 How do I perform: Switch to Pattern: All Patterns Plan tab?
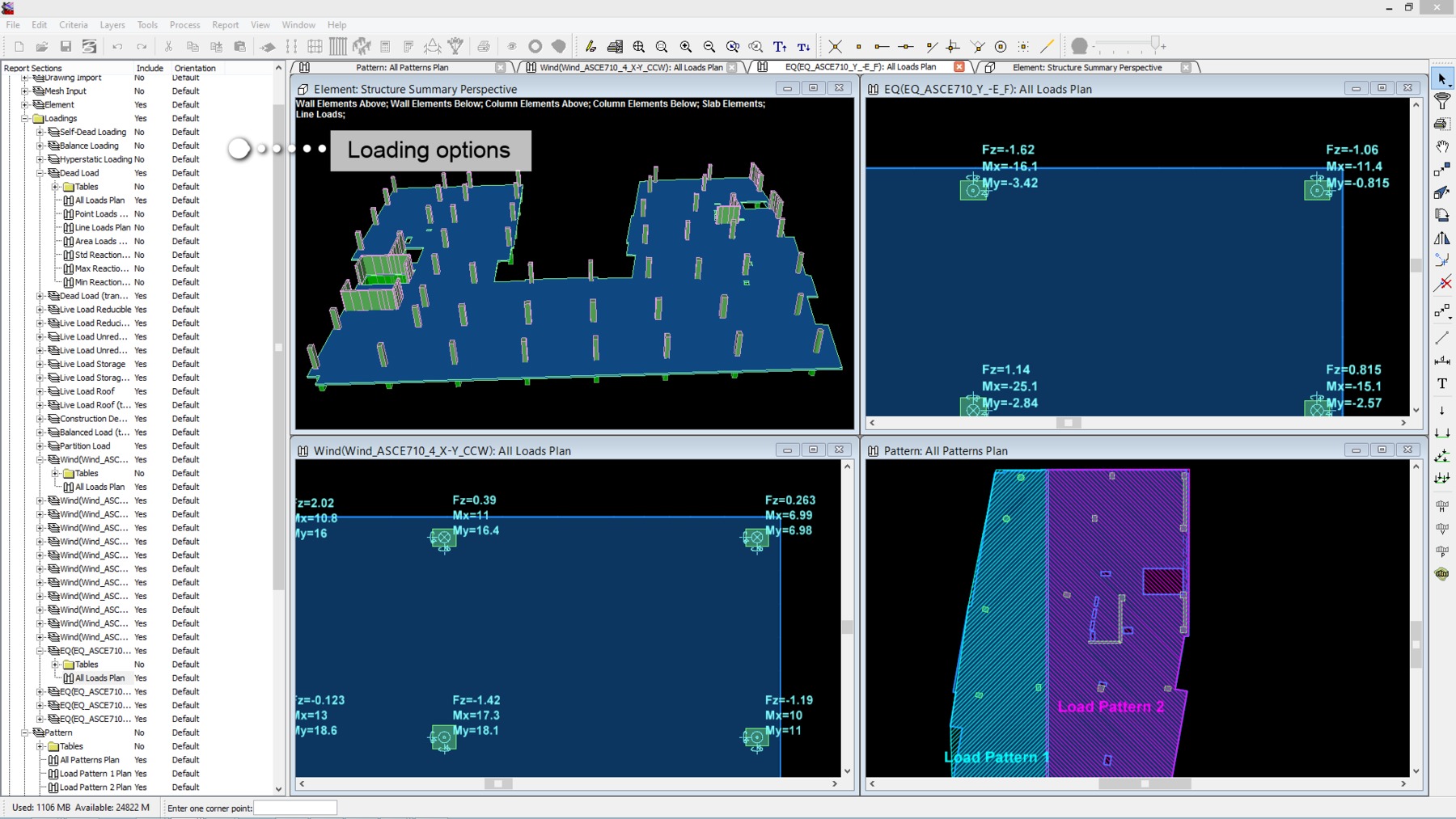tap(402, 68)
